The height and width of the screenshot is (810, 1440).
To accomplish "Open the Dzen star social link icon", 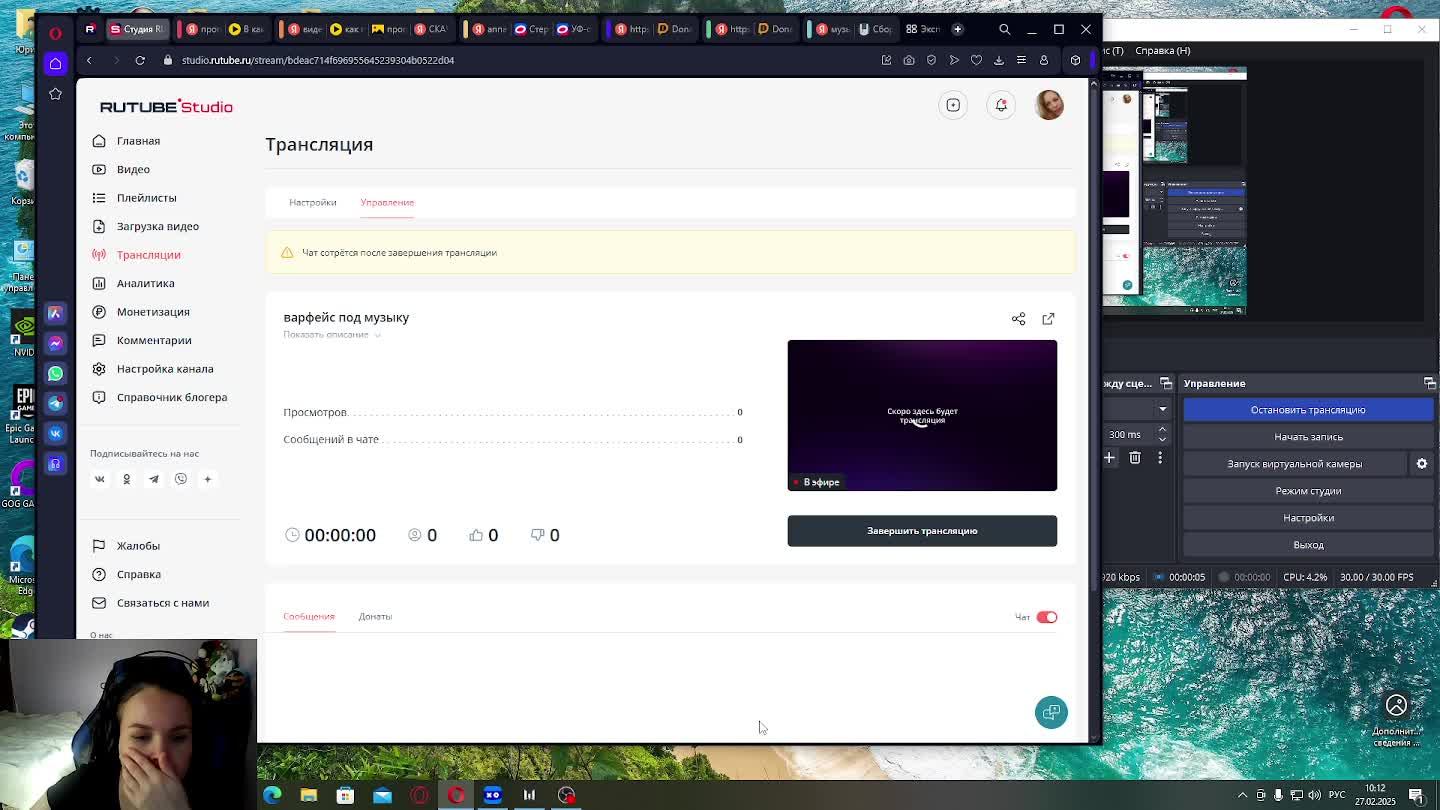I will [207, 479].
